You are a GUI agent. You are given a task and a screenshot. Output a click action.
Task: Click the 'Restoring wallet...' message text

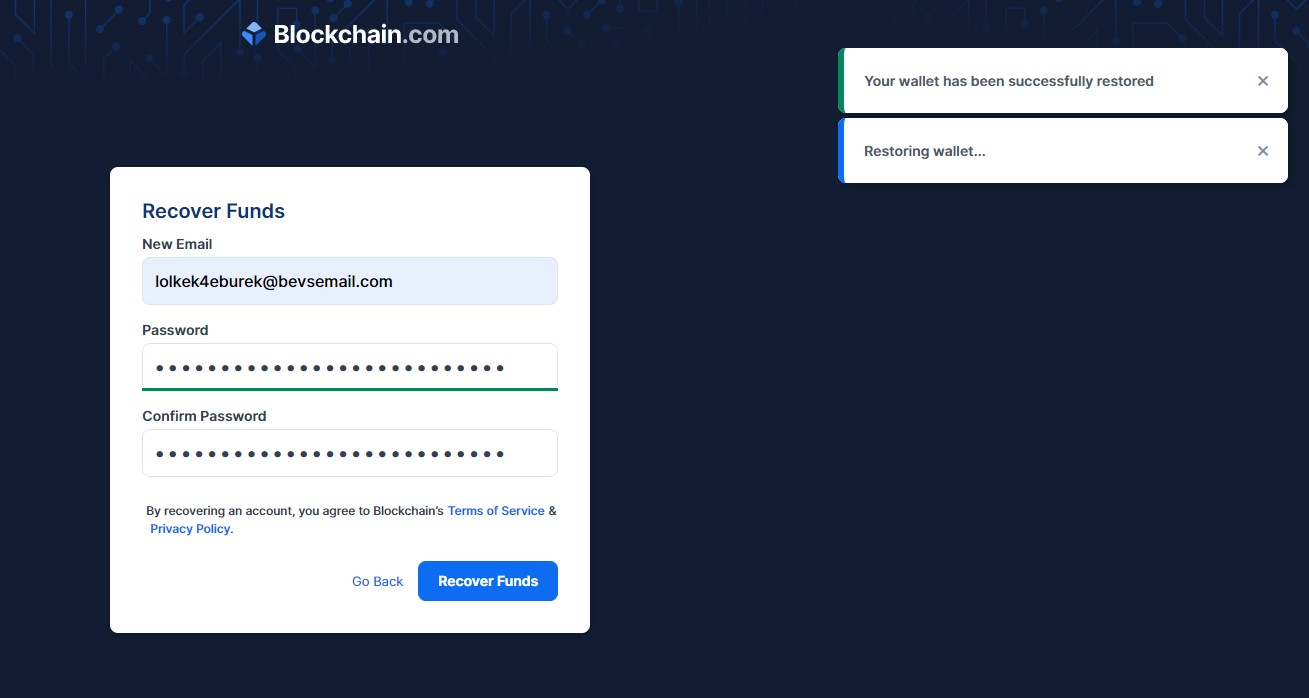[924, 151]
